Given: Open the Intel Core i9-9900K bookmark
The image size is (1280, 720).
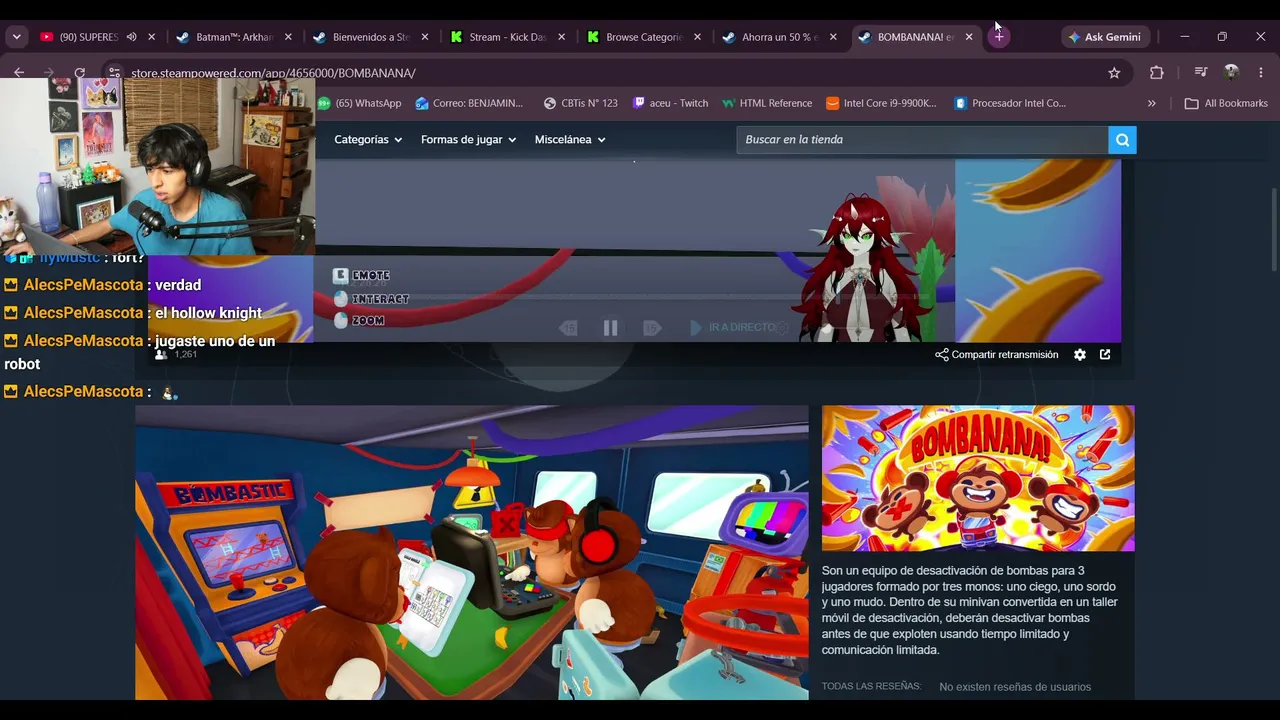Looking at the screenshot, I should (881, 103).
